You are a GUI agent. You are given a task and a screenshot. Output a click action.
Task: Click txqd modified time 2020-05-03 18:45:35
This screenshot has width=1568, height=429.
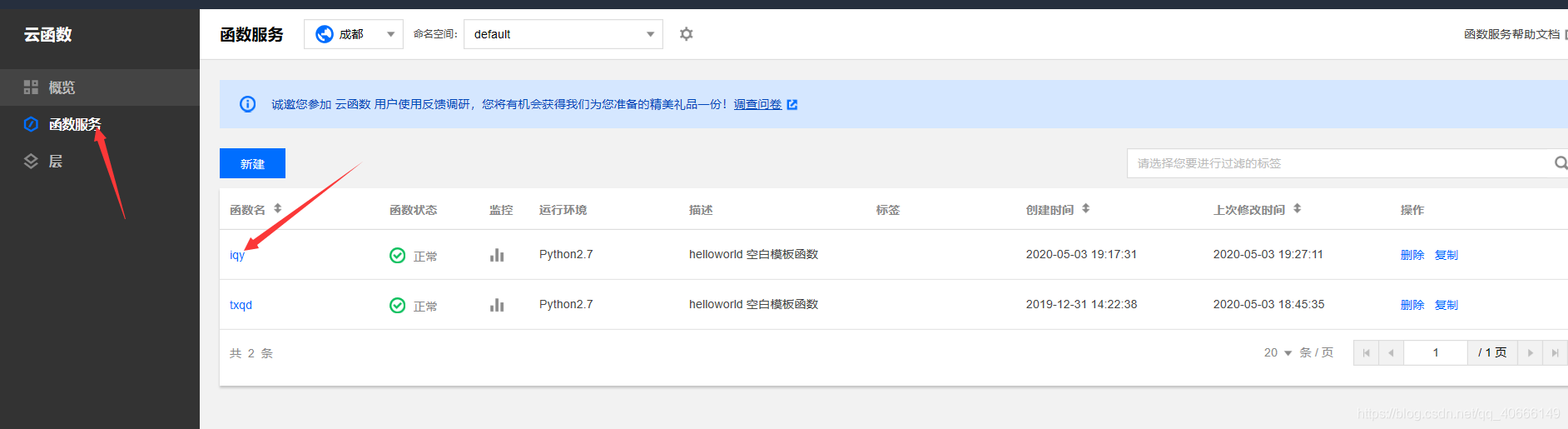(x=1268, y=304)
